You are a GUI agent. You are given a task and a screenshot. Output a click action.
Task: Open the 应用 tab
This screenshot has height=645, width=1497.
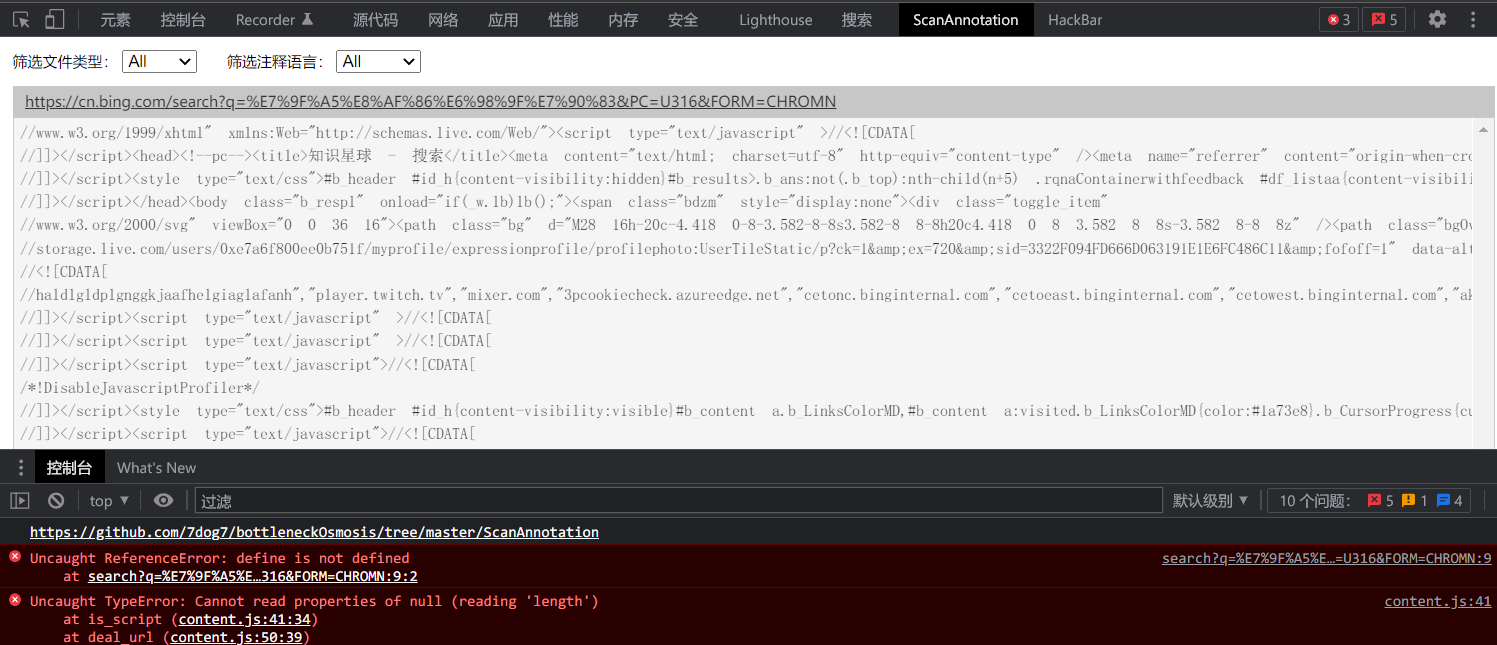click(503, 20)
